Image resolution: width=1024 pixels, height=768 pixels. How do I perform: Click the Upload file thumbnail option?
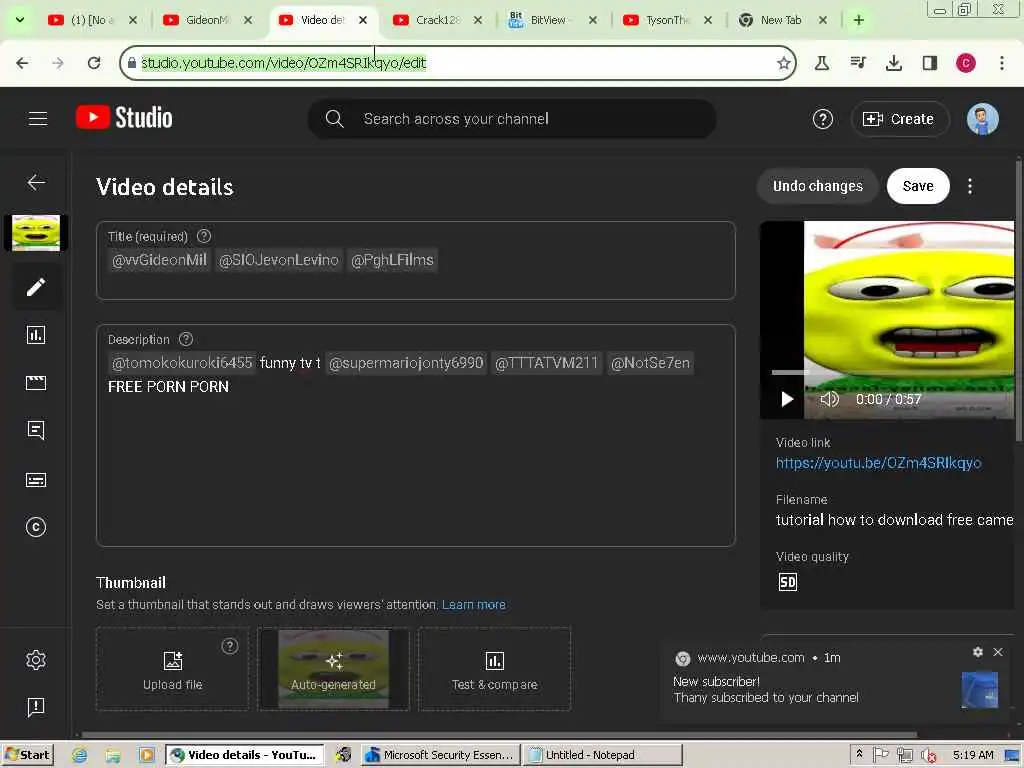172,669
